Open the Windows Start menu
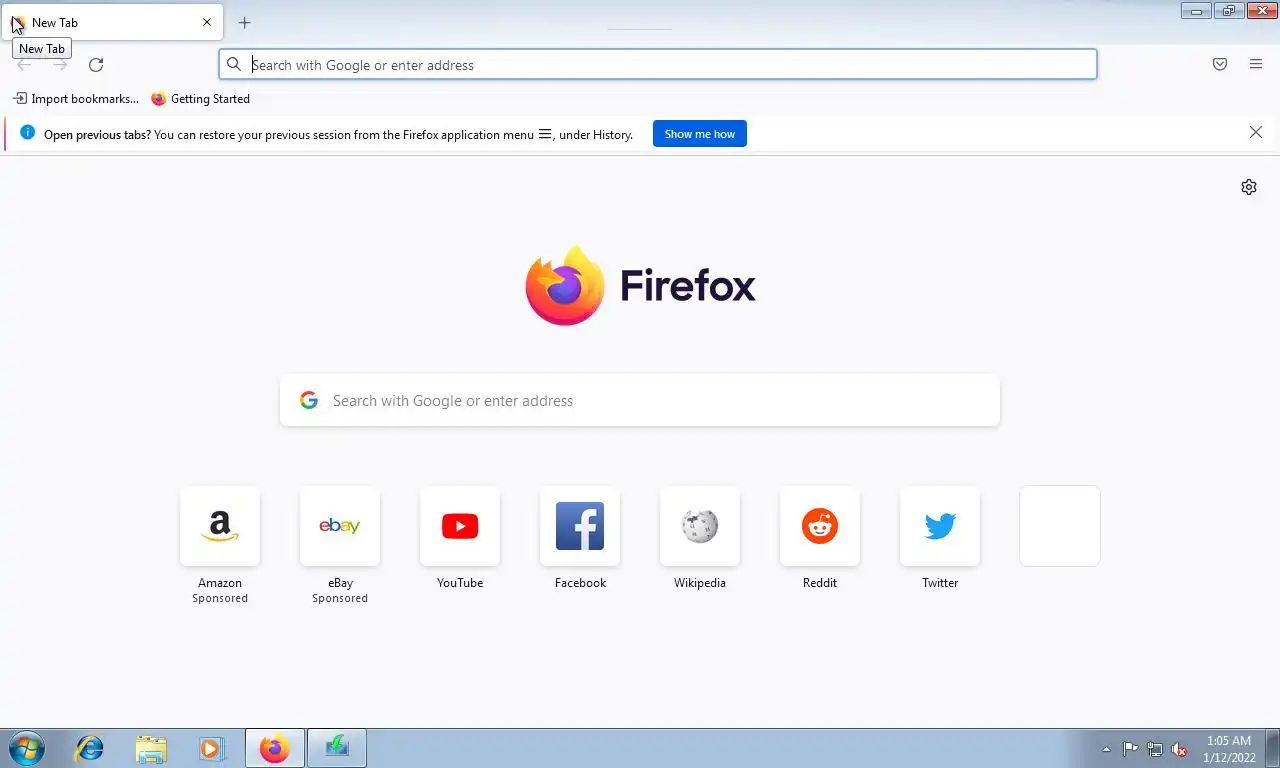The width and height of the screenshot is (1280, 768). coord(27,748)
